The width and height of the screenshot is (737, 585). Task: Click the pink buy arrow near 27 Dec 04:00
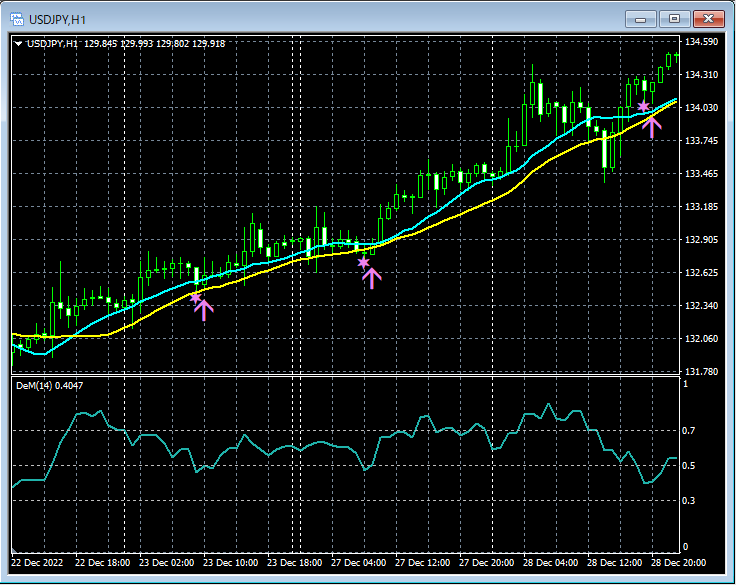tap(371, 278)
